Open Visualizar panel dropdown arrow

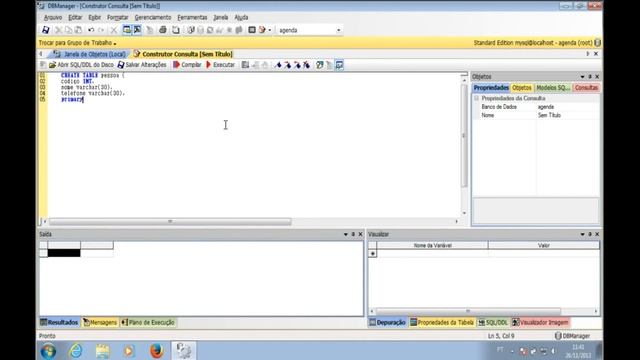[x=582, y=234]
